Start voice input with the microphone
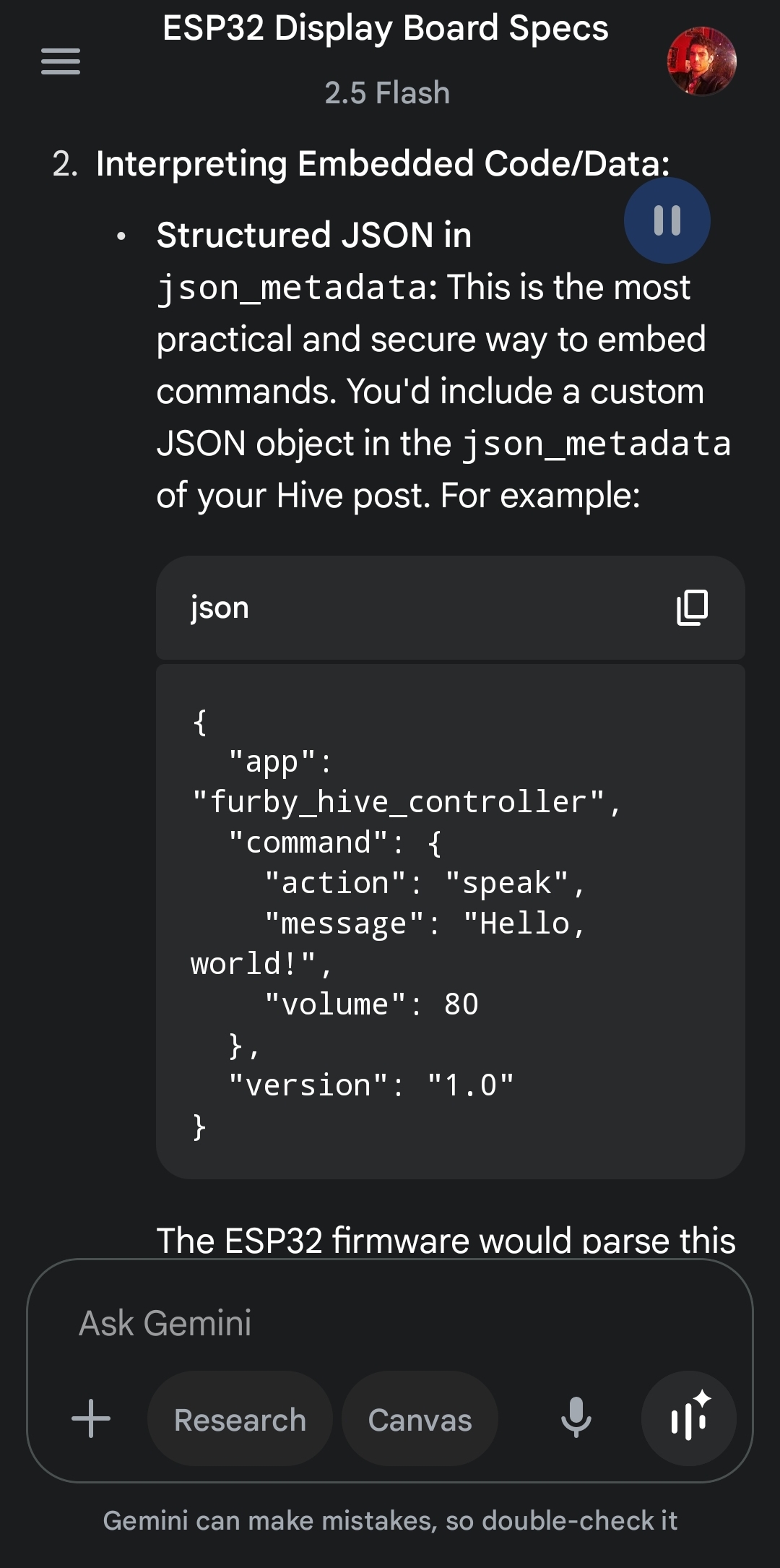780x1568 pixels. tap(576, 1418)
